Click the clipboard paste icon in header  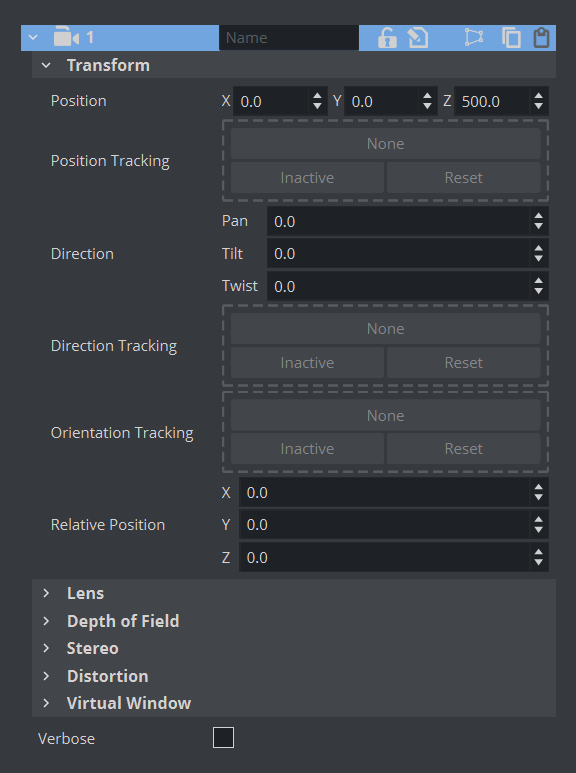click(541, 38)
